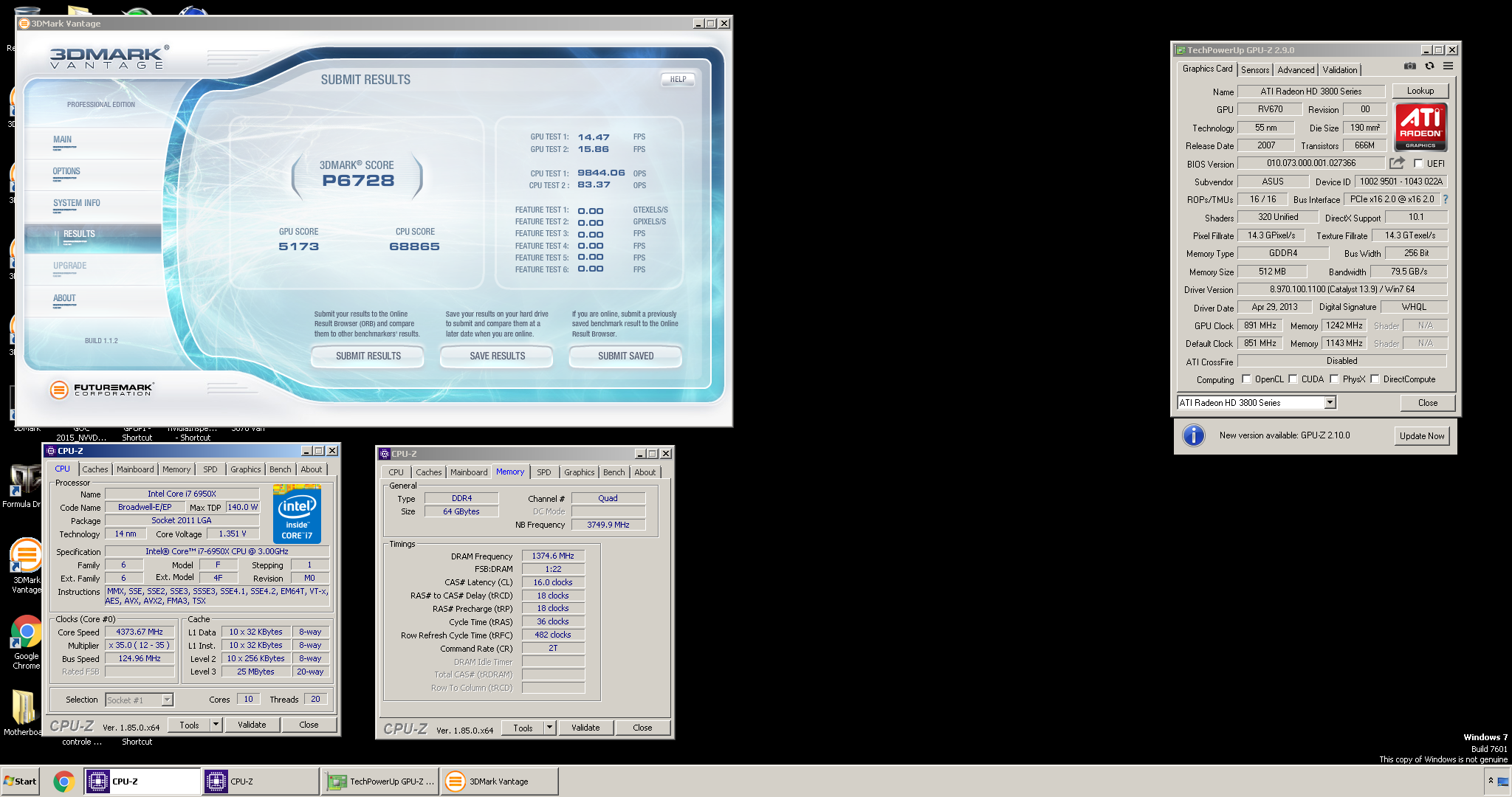The height and width of the screenshot is (797, 1512).
Task: Click the GPU-Z refresh icon
Action: [x=1429, y=66]
